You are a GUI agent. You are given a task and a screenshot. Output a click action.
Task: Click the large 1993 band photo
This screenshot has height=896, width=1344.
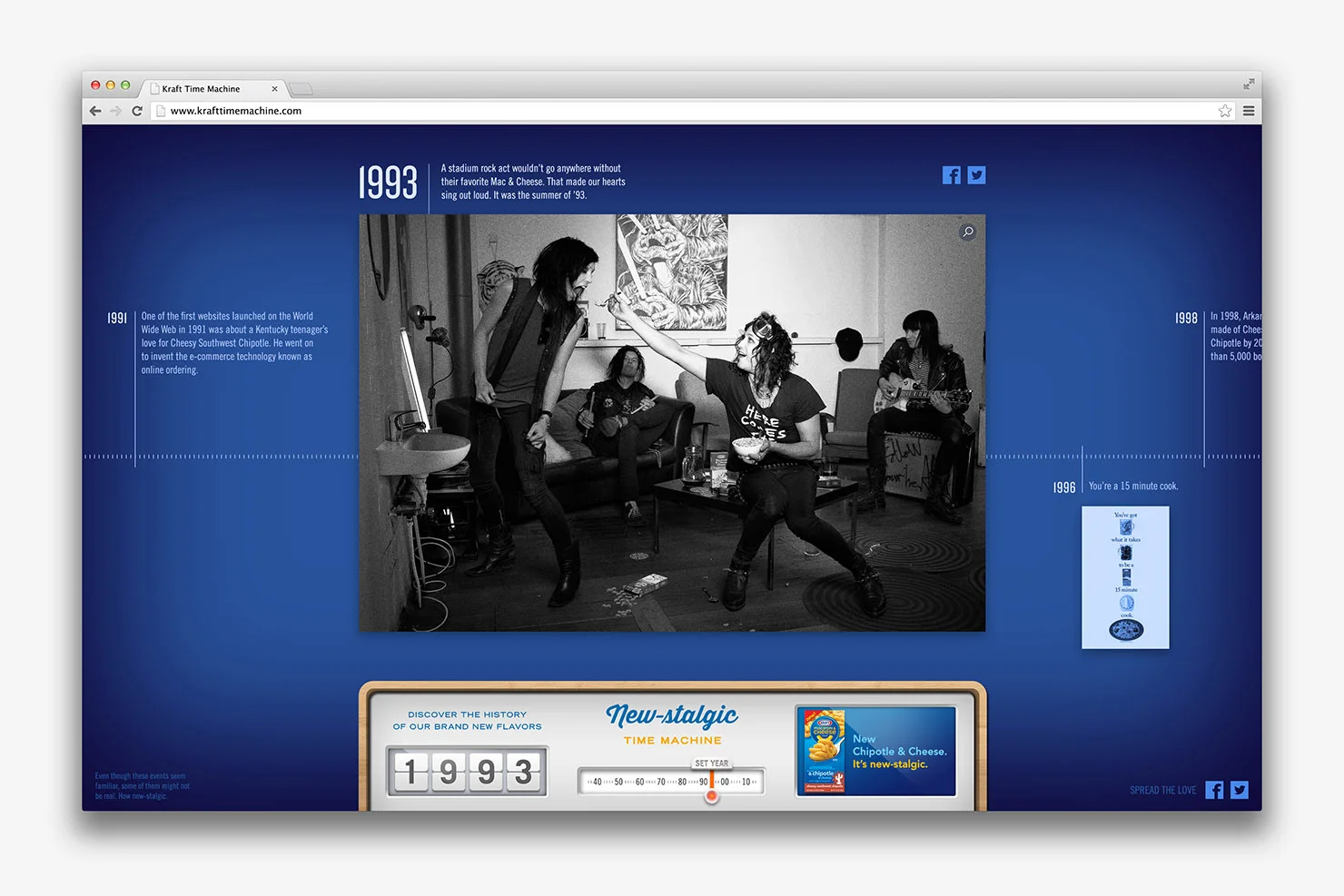point(672,423)
